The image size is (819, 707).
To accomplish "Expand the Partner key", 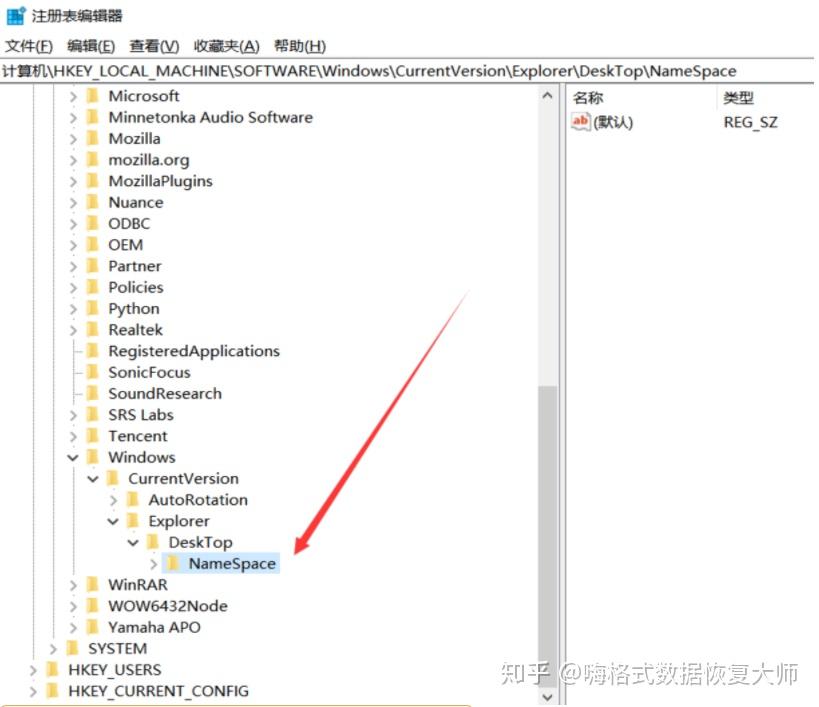I will tap(73, 267).
